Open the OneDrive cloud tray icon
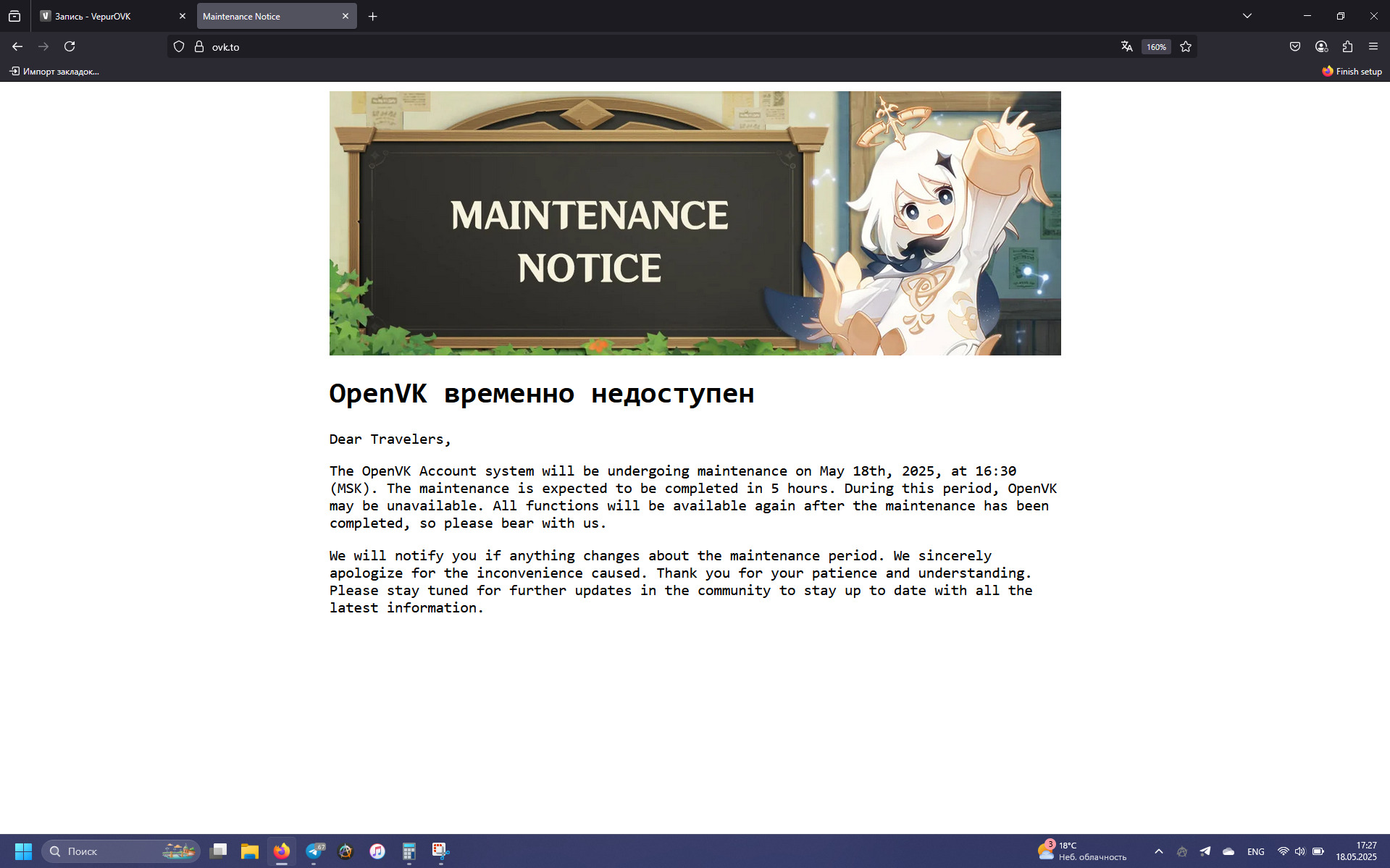 click(x=1228, y=851)
